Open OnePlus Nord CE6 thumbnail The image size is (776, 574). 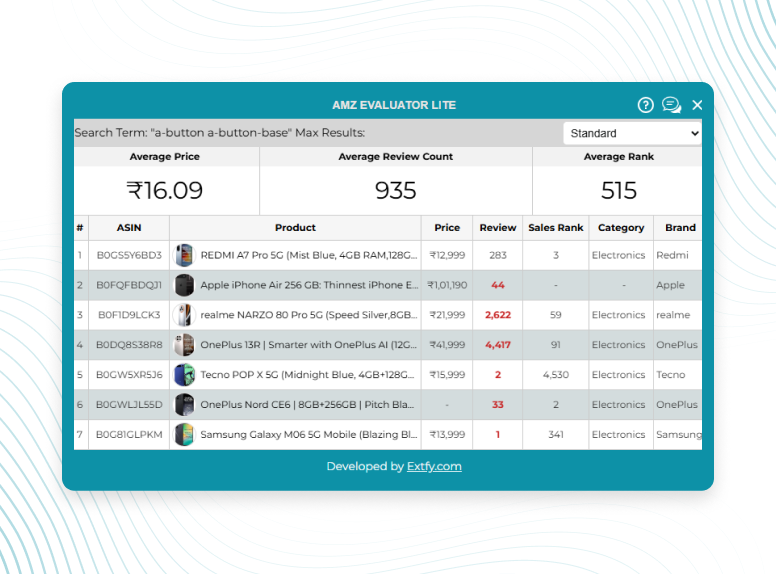pos(184,404)
